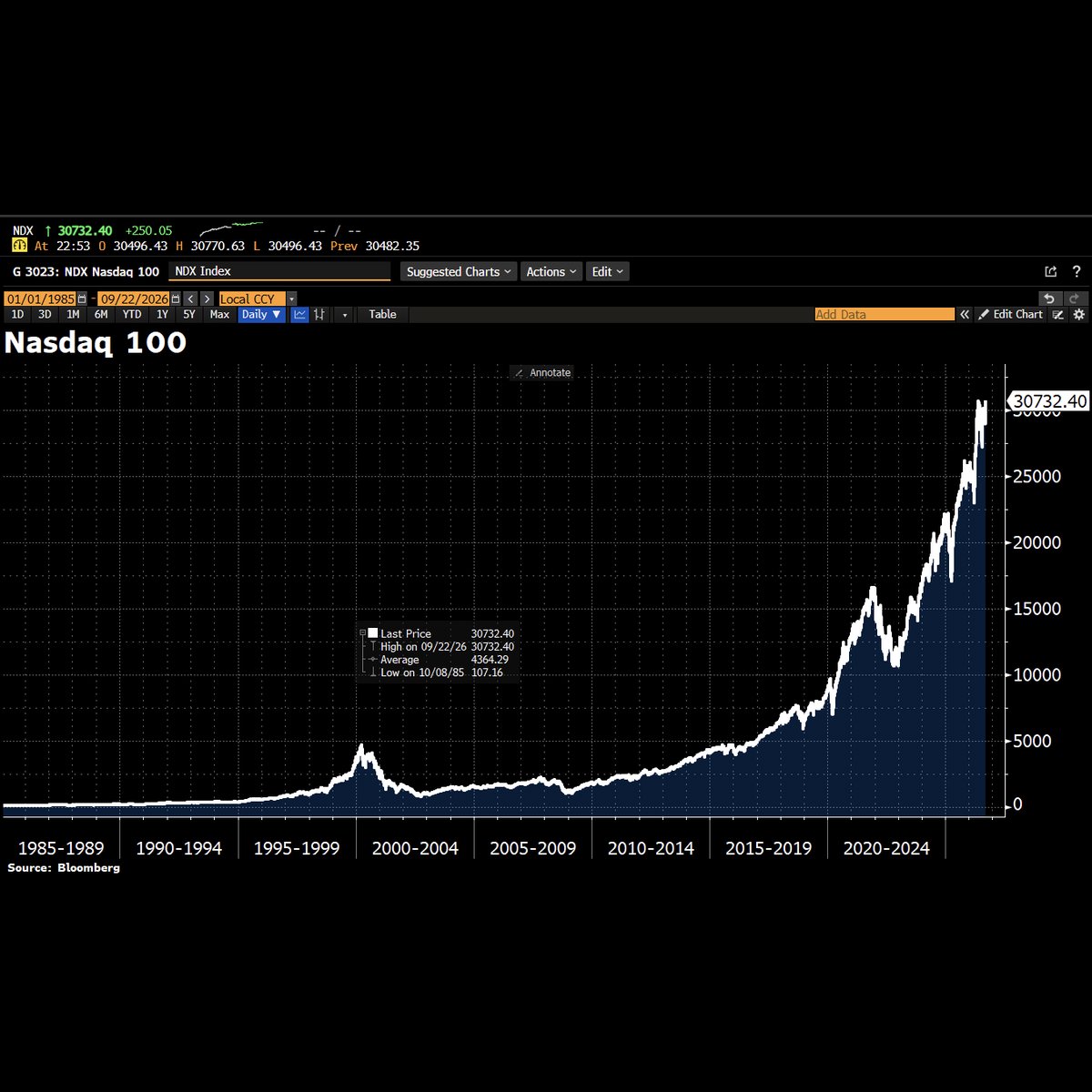The image size is (1092, 1092).
Task: Select the YTD range tab
Action: 132,314
